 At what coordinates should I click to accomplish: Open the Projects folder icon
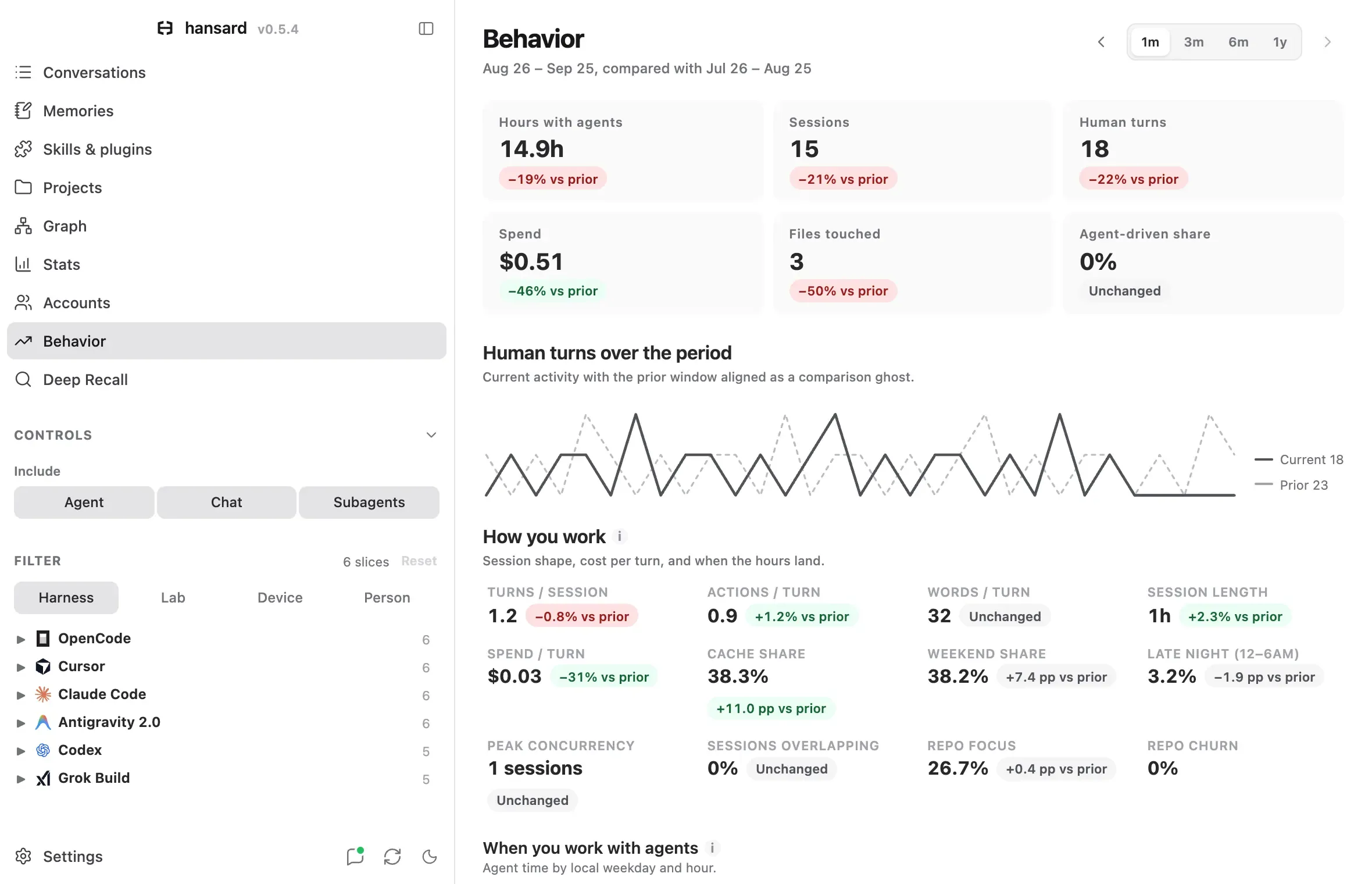coord(23,187)
